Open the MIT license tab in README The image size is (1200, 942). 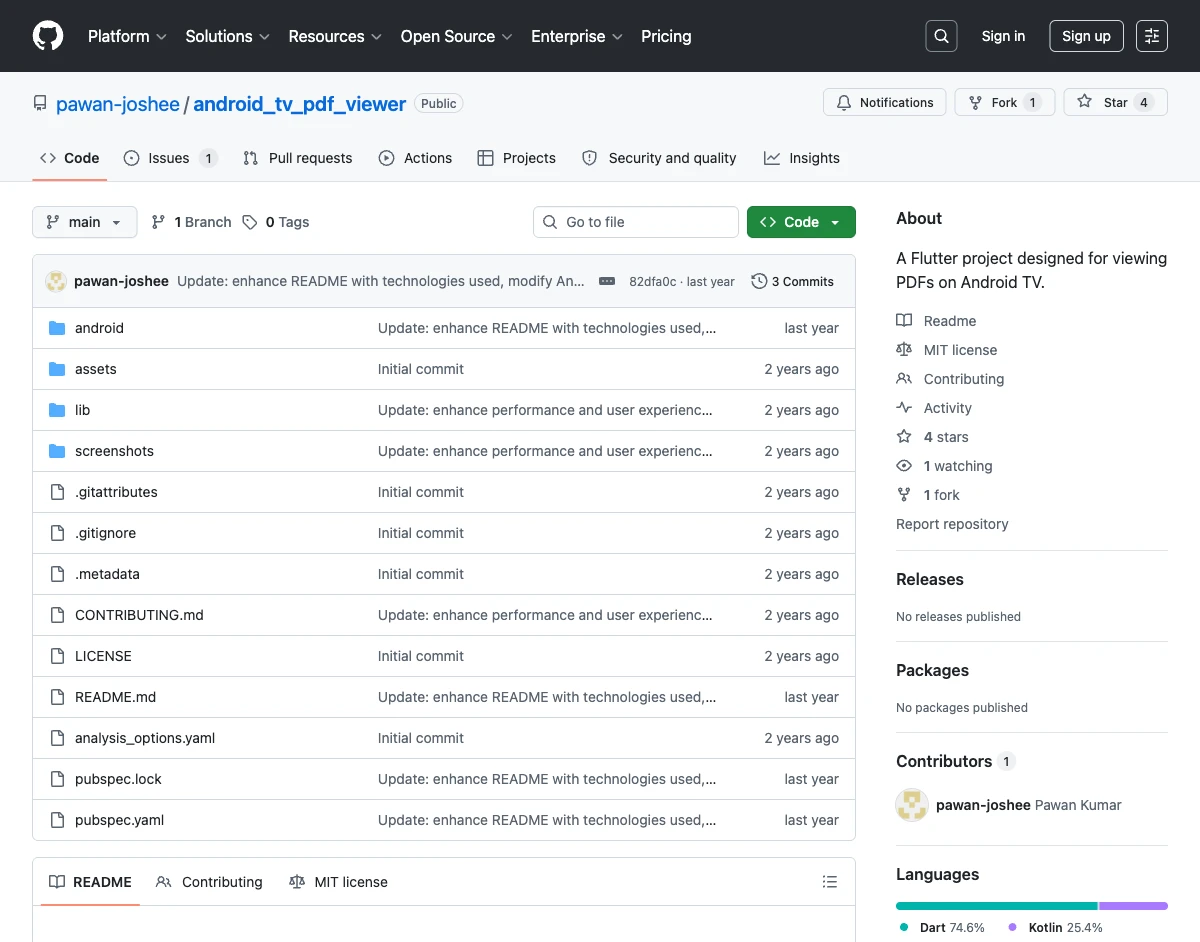338,882
